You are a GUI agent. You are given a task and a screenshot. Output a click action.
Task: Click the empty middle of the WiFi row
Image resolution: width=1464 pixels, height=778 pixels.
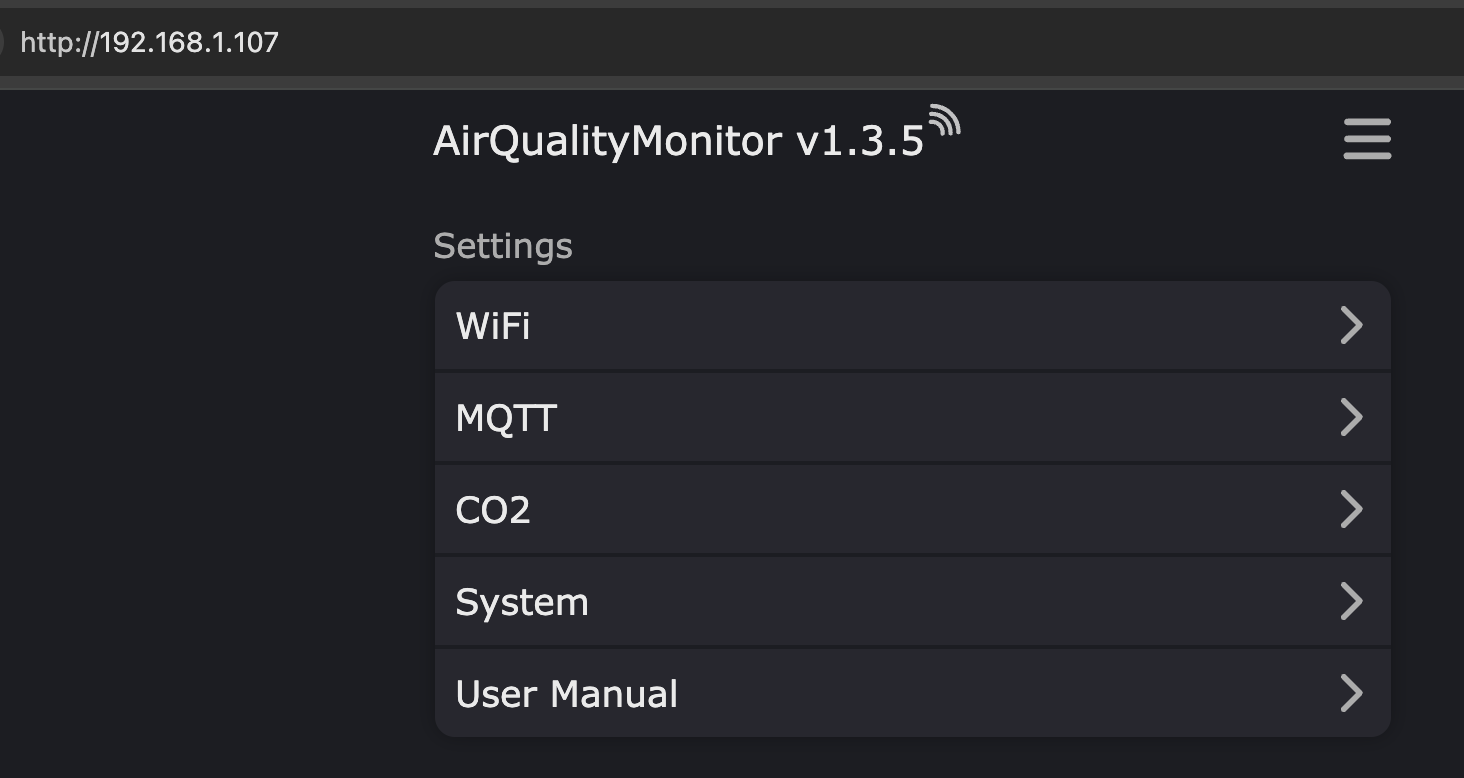pos(900,326)
